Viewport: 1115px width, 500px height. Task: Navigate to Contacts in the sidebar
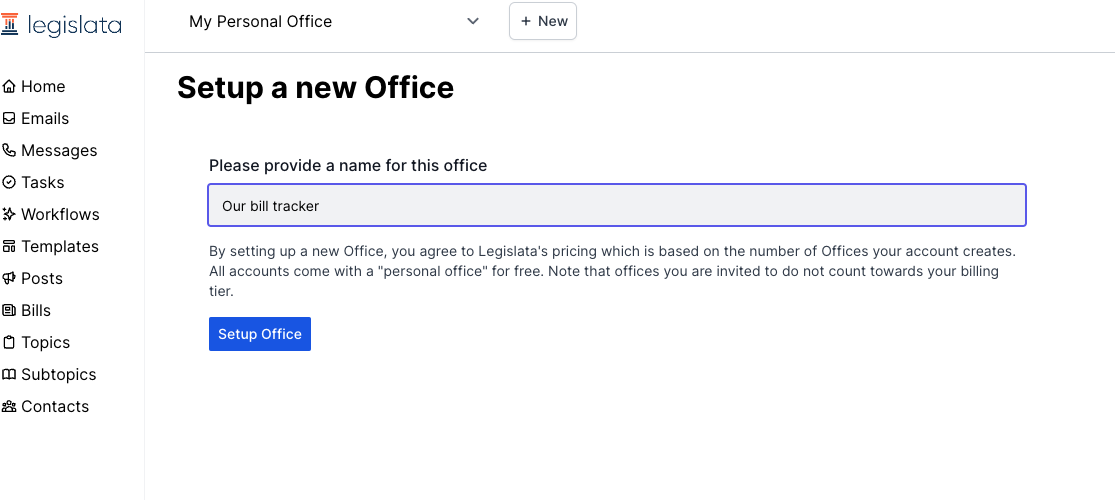[55, 407]
